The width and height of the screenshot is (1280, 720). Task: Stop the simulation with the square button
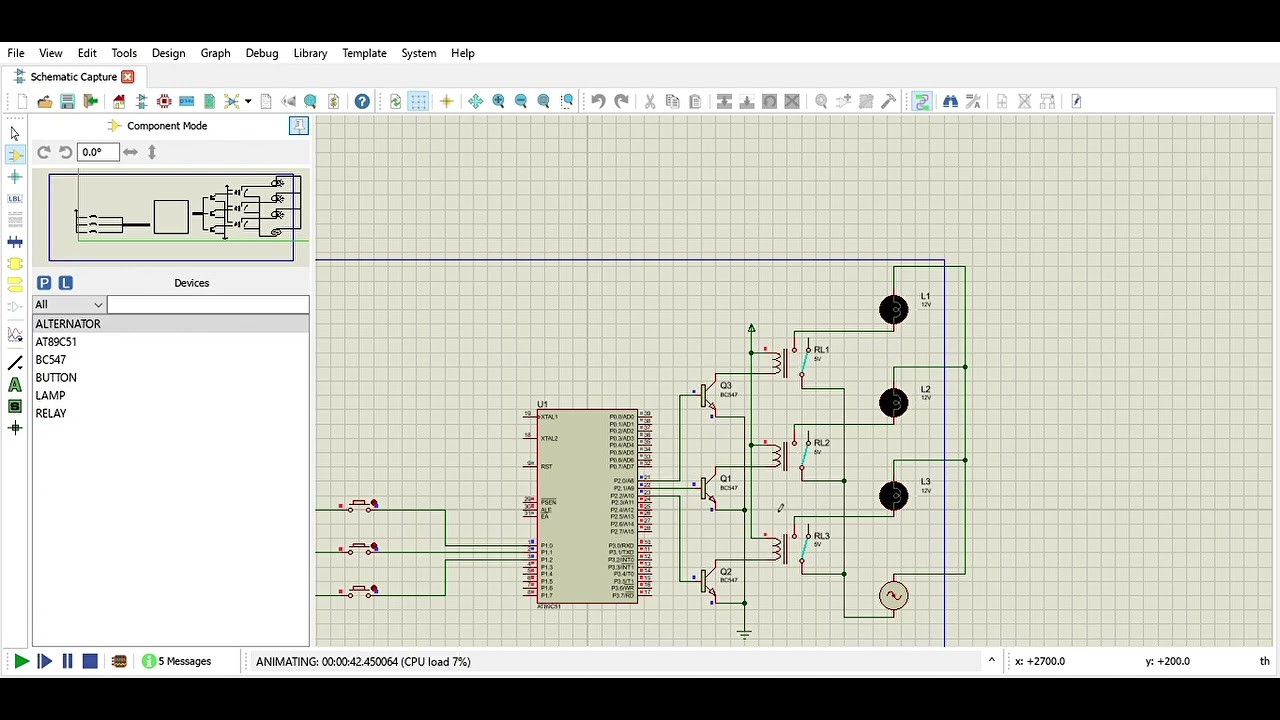coord(90,661)
